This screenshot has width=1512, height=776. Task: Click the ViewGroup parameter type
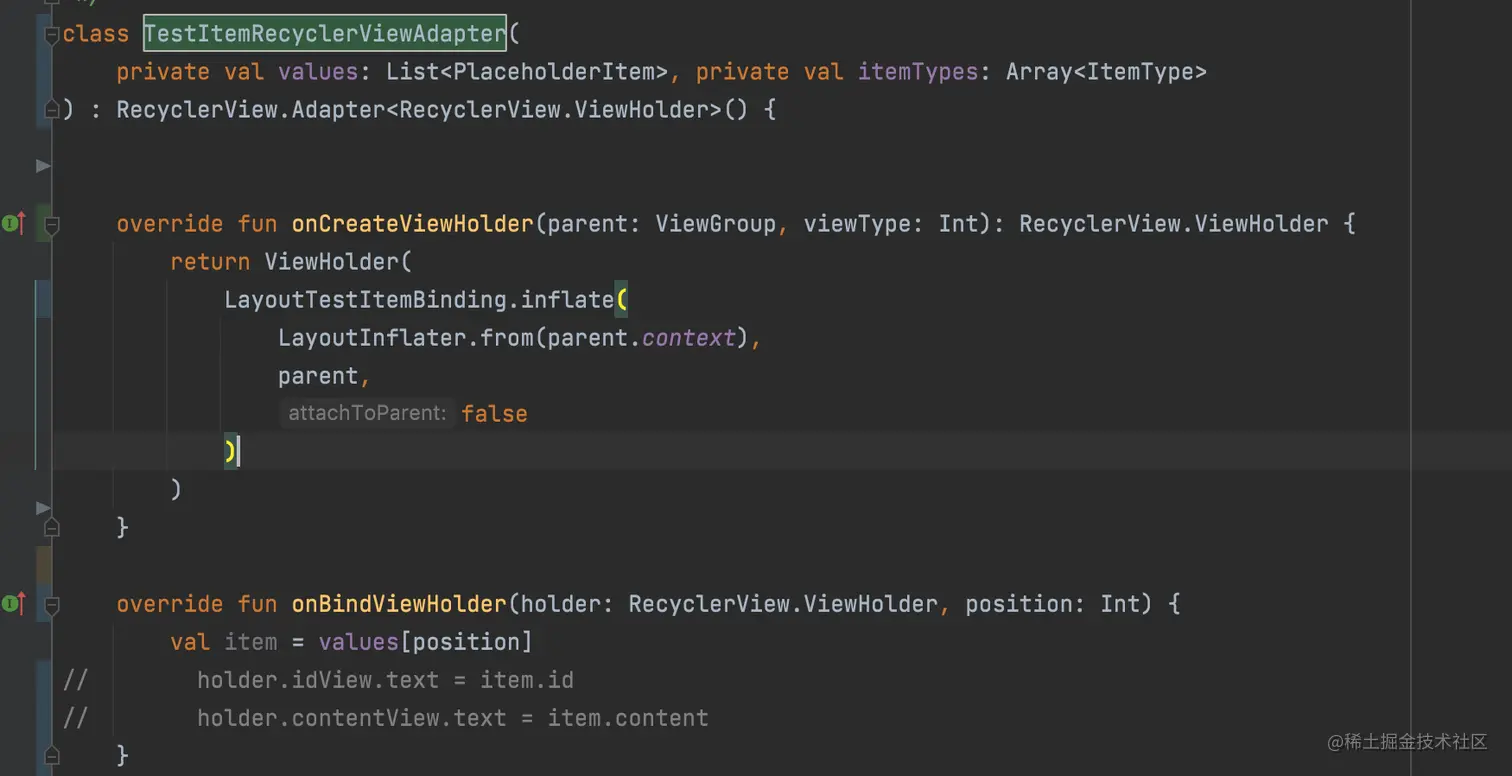(x=715, y=224)
